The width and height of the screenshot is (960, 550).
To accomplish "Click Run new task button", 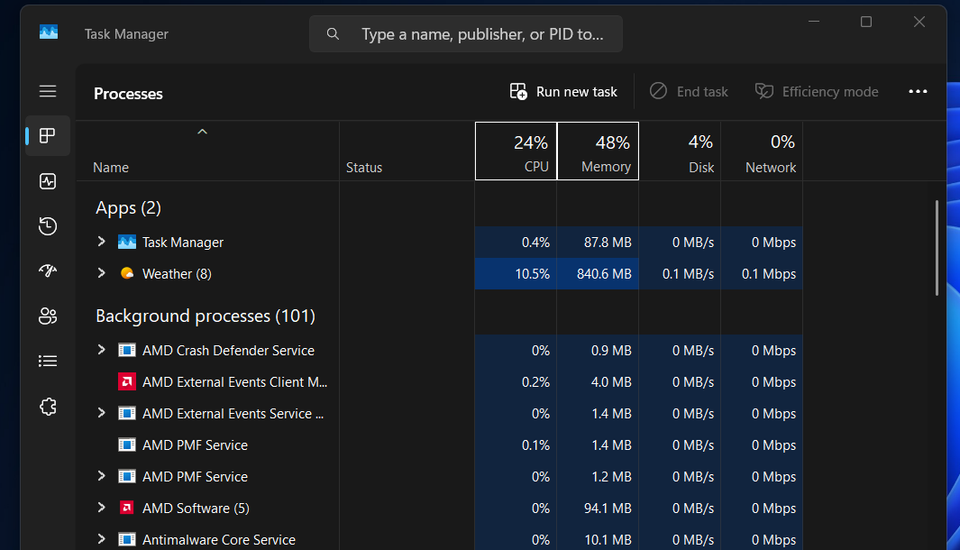I will pyautogui.click(x=563, y=92).
